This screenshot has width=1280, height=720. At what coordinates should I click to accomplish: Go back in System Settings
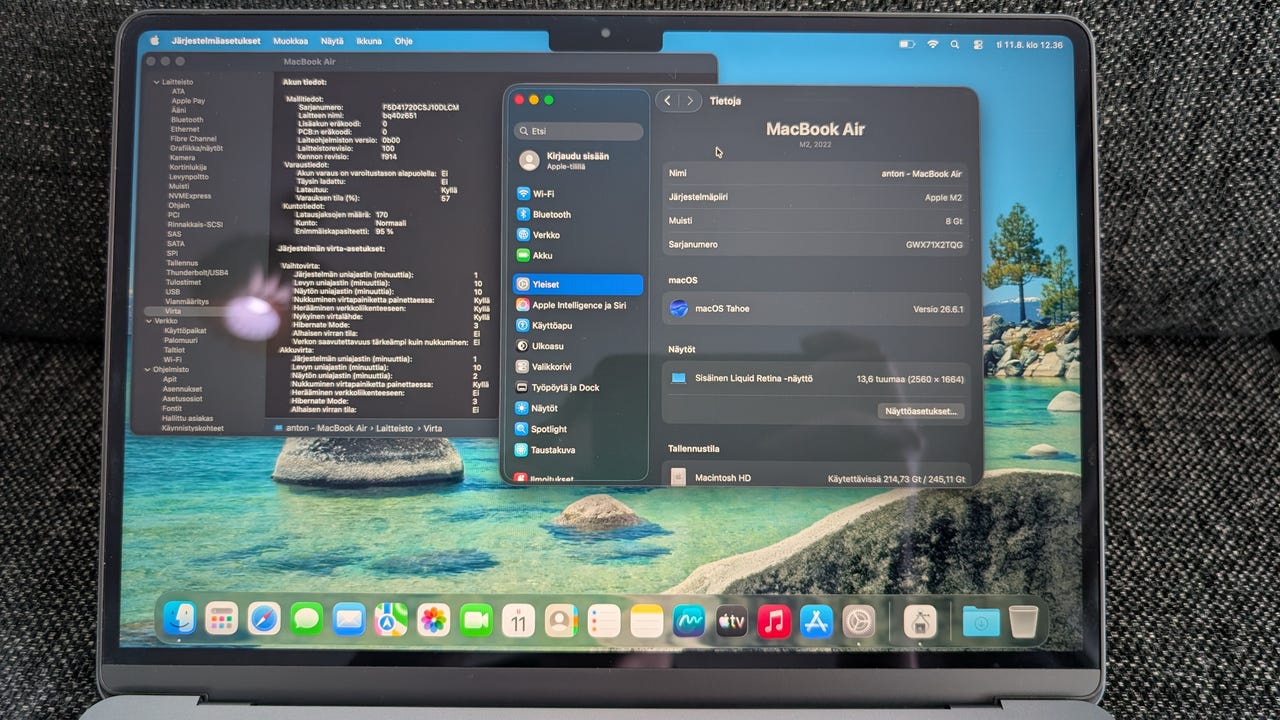[668, 101]
